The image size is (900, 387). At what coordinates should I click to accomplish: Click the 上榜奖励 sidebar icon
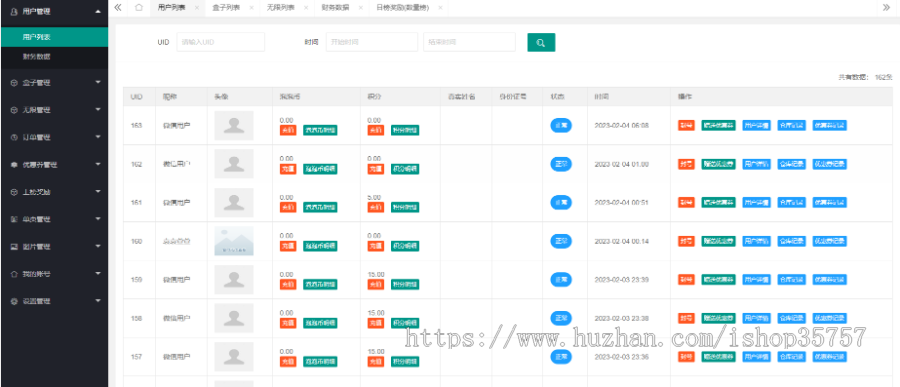tap(14, 192)
